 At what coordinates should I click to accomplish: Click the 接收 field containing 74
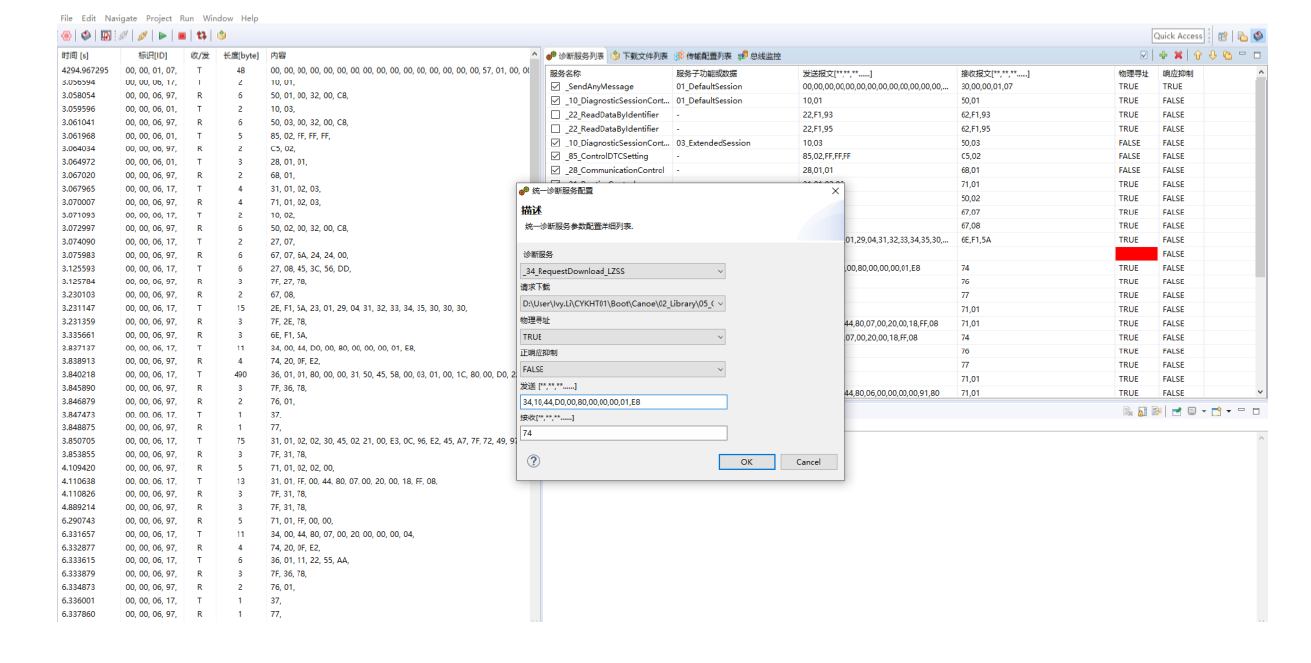pos(623,433)
